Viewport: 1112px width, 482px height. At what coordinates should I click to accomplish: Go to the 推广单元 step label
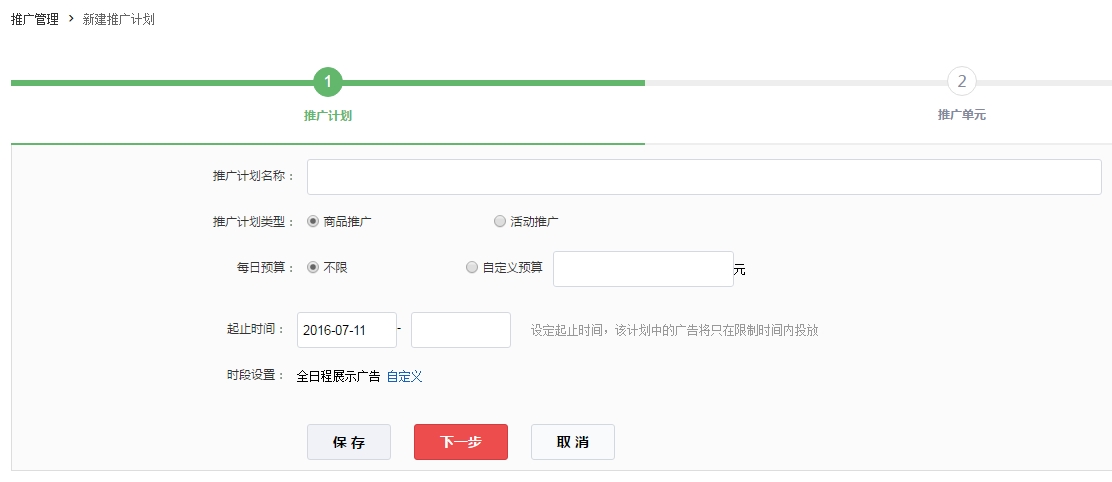point(961,116)
